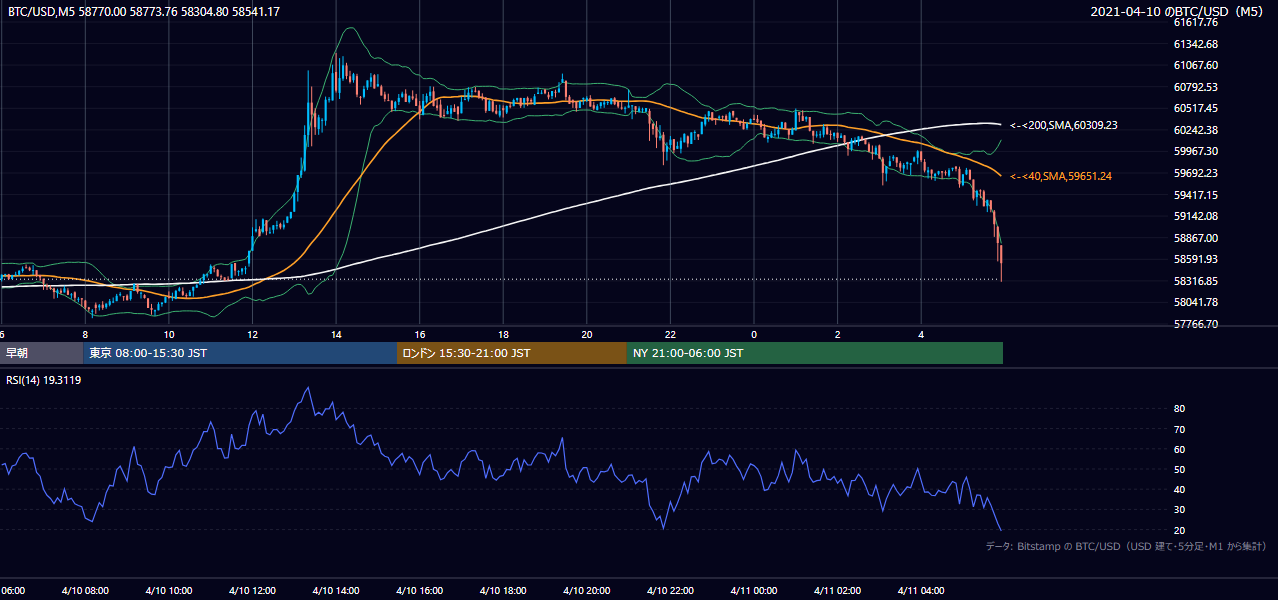Viewport: 1278px width, 600px height.
Task: Select the 59967.30 price axis label
Action: point(1196,151)
